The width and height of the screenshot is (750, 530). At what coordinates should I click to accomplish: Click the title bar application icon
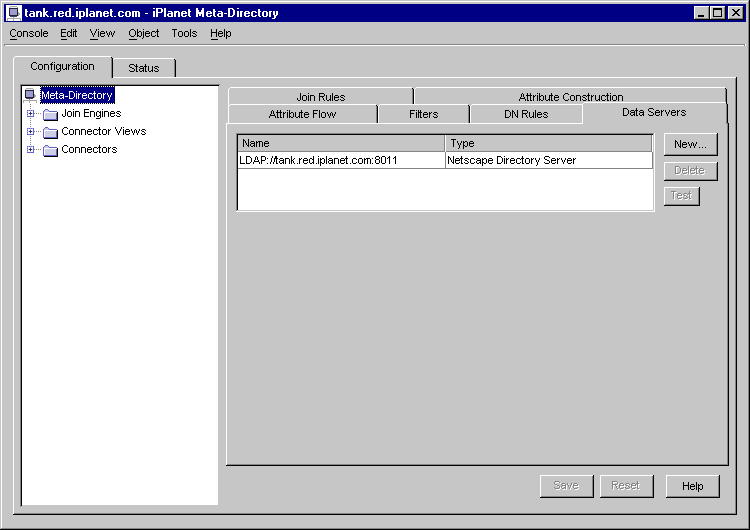13,13
